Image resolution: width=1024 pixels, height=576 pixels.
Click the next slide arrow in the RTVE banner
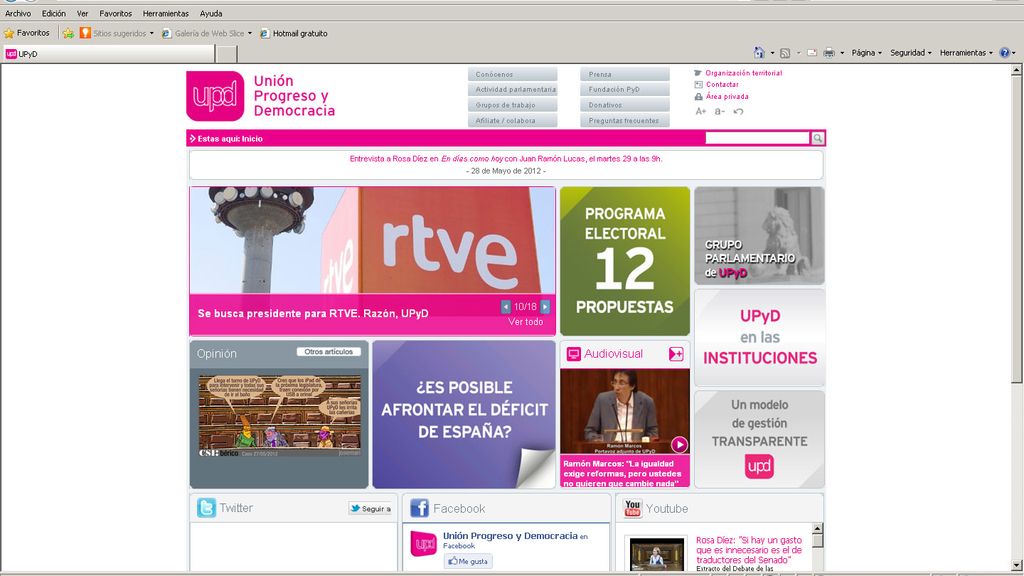[545, 306]
